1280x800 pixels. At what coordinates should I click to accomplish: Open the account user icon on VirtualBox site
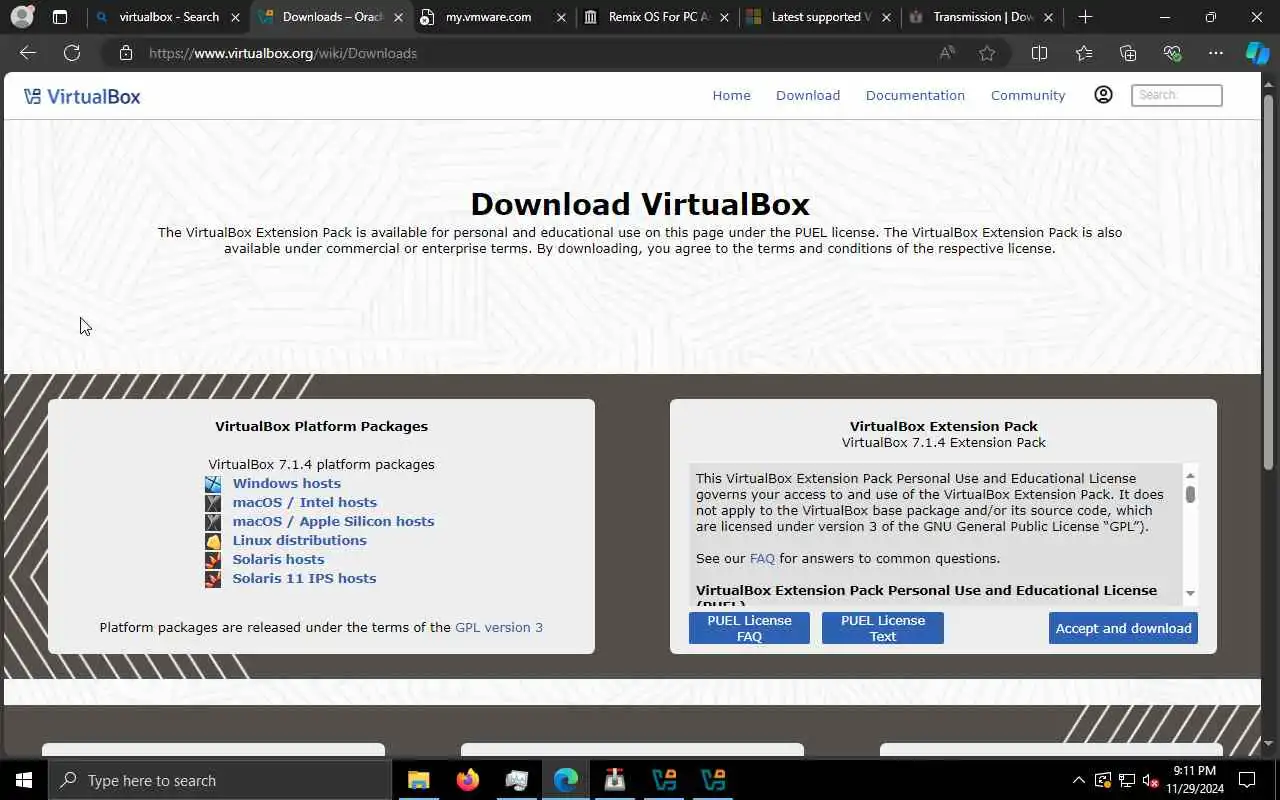[x=1103, y=95]
